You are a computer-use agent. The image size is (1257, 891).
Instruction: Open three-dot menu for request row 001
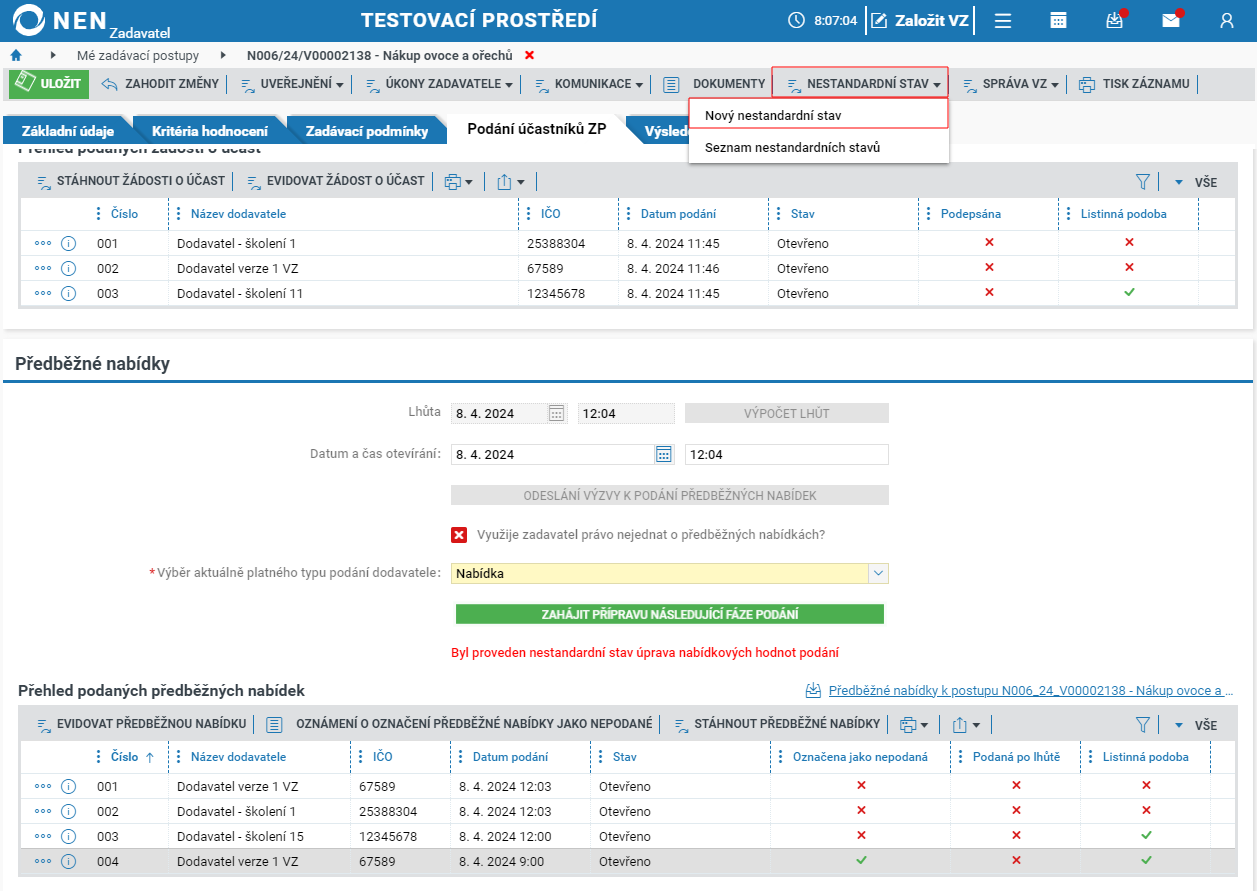click(x=43, y=244)
